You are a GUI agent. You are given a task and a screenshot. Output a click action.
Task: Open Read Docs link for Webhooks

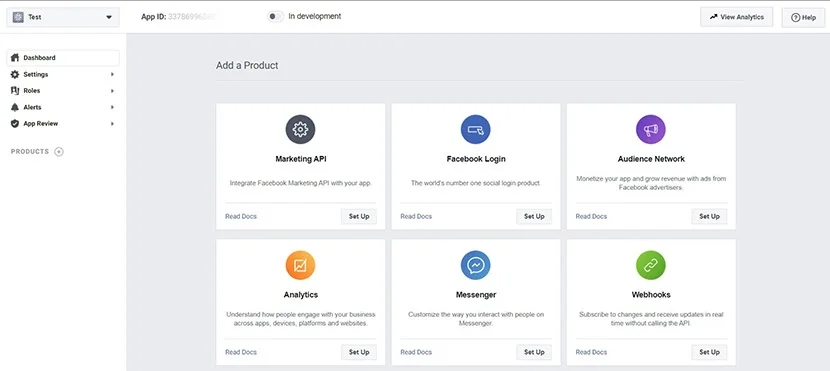pos(591,352)
